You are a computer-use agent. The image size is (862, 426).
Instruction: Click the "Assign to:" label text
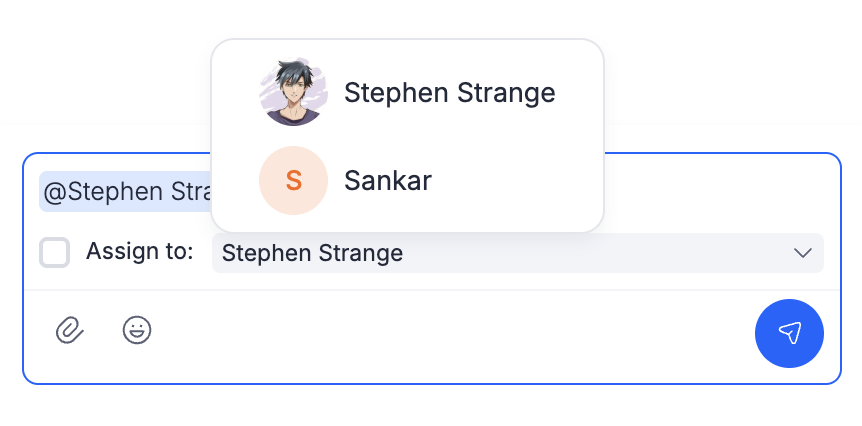(139, 252)
